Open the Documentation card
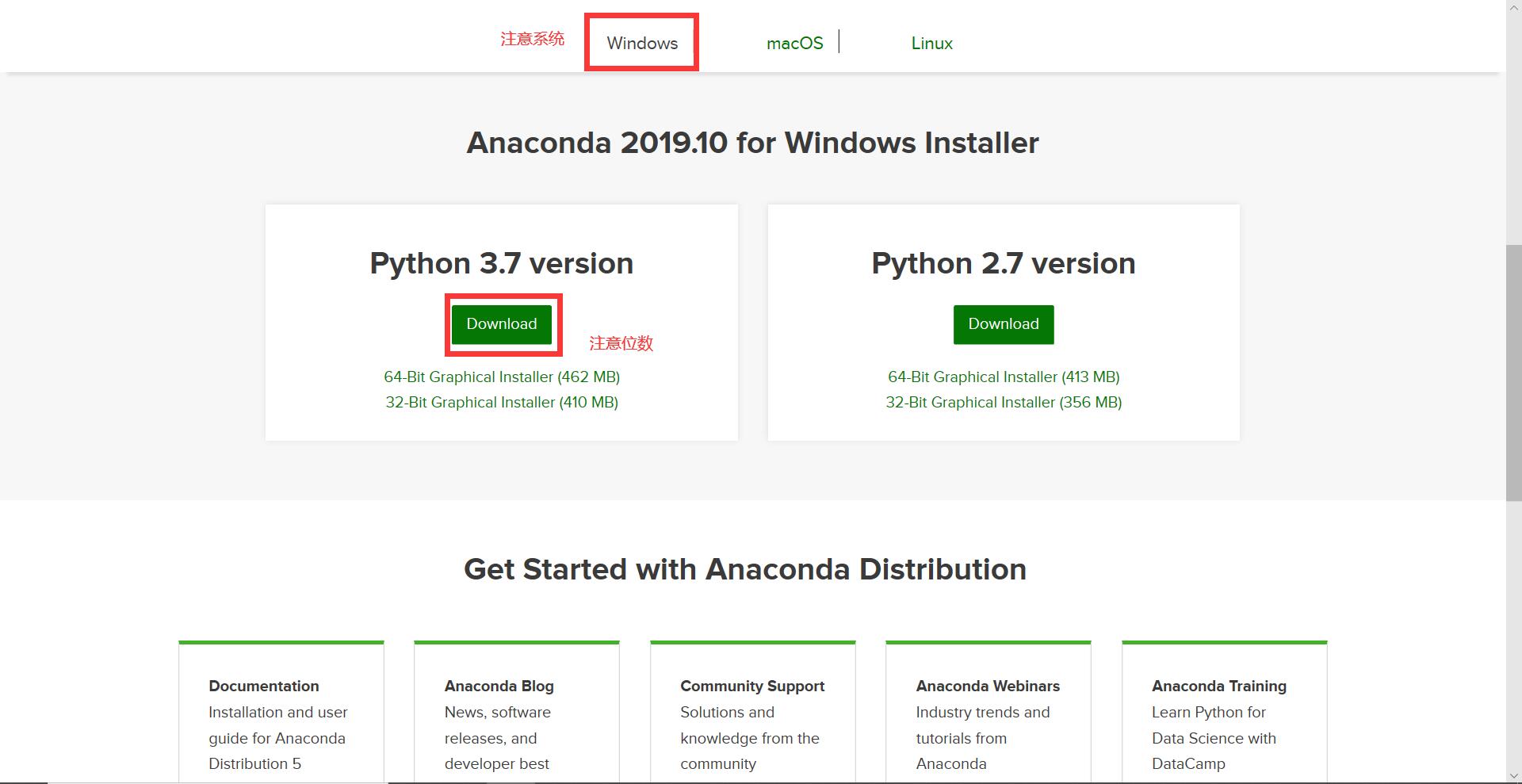The width and height of the screenshot is (1522, 784). 281,712
